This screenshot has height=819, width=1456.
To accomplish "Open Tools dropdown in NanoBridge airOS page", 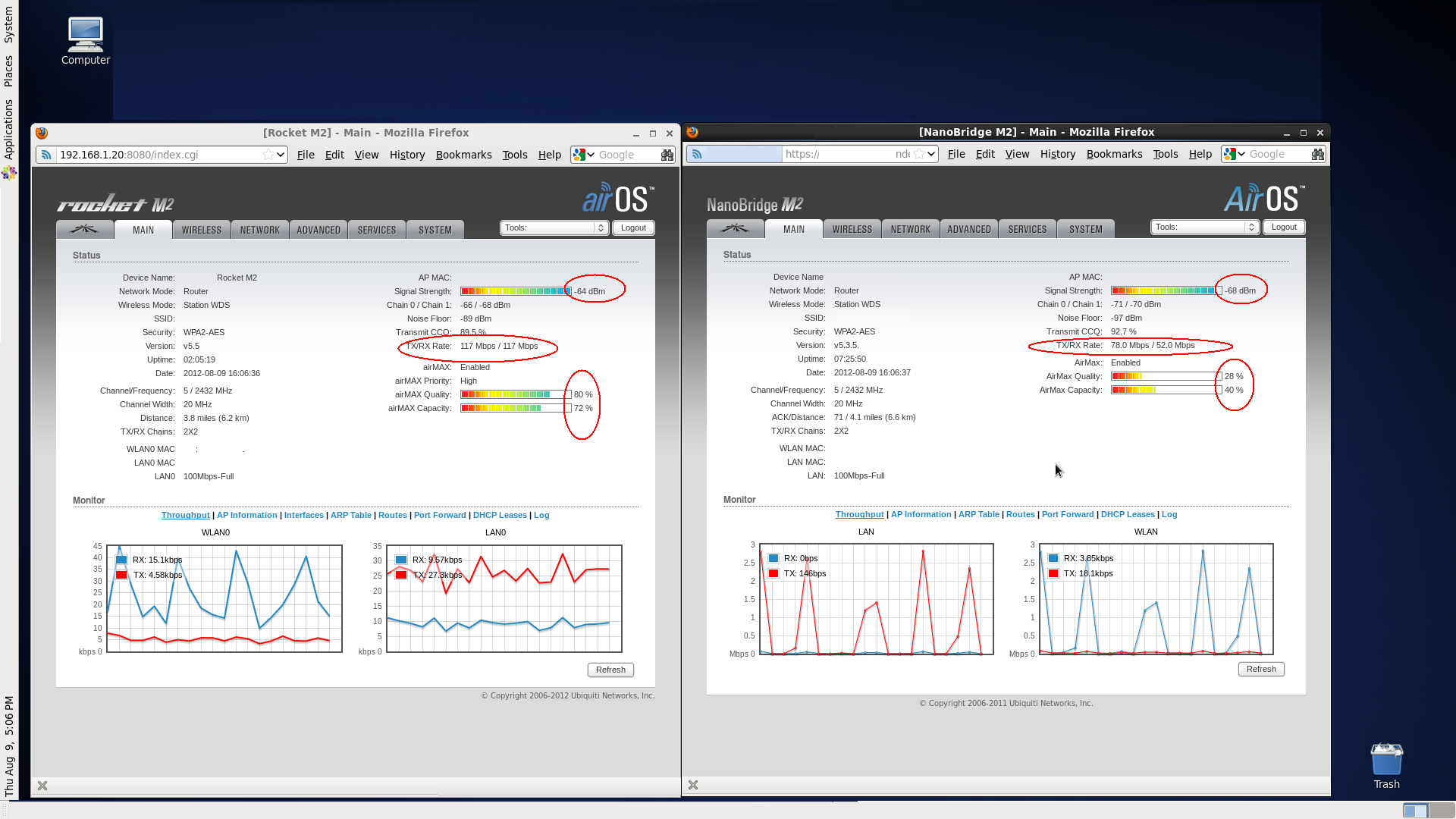I will pos(1205,227).
